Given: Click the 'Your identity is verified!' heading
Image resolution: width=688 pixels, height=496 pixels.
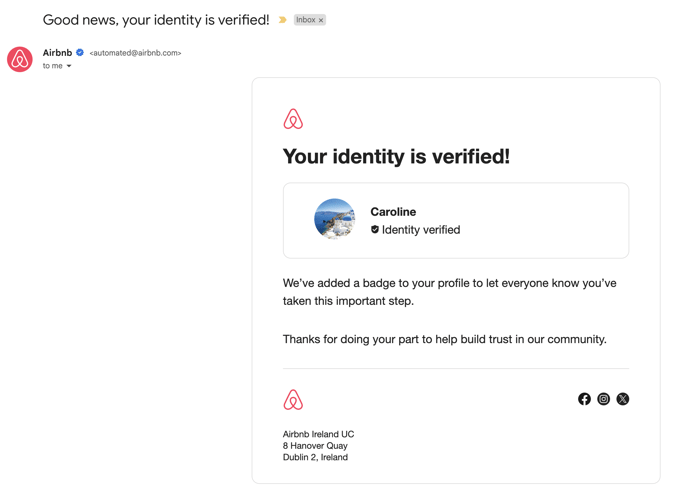Looking at the screenshot, I should 396,156.
